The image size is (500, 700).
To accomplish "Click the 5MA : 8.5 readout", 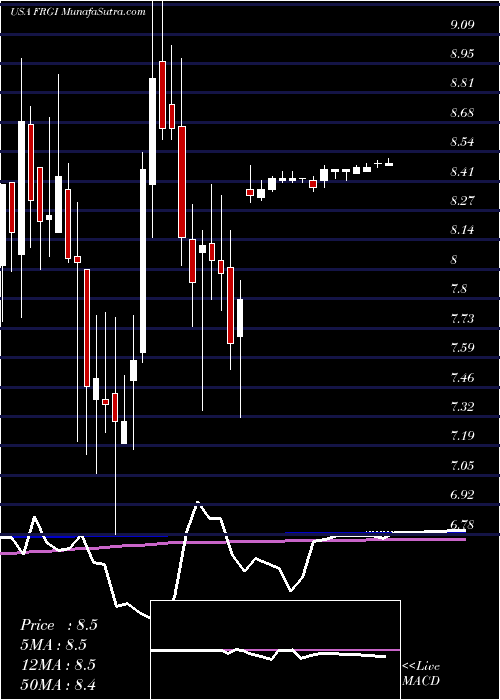I will (x=53, y=645).
